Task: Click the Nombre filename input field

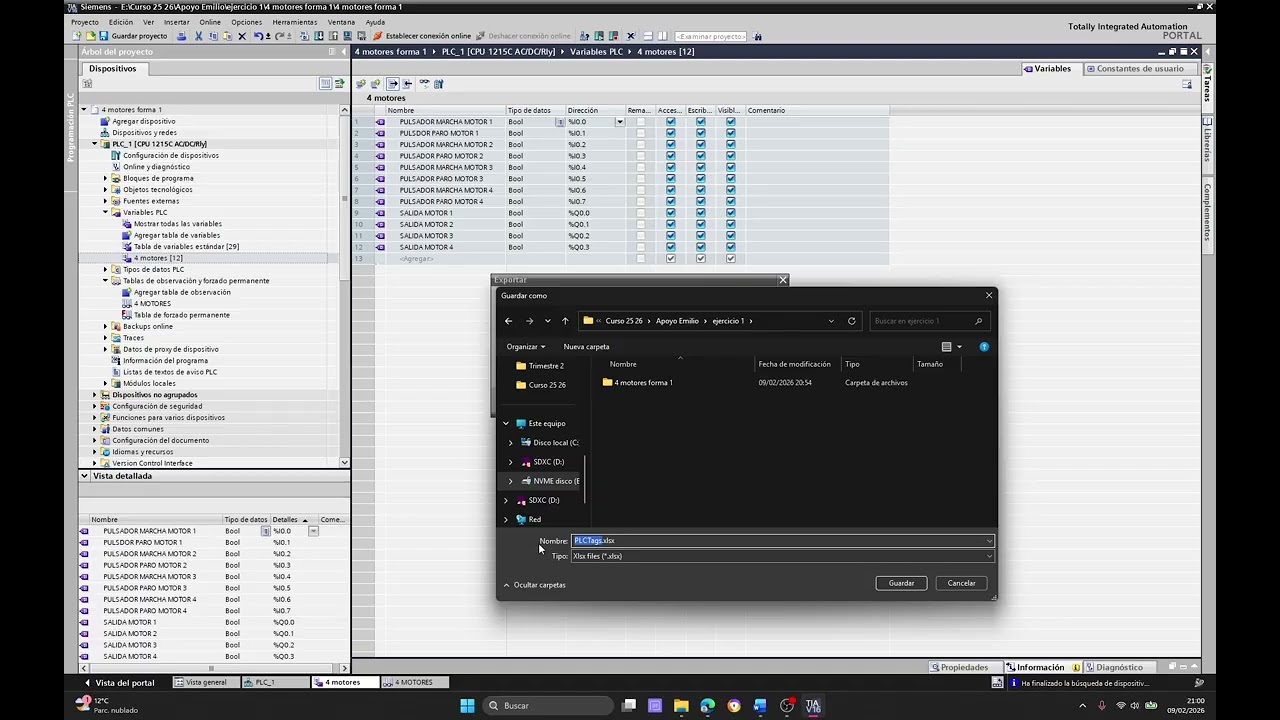Action: pos(782,541)
